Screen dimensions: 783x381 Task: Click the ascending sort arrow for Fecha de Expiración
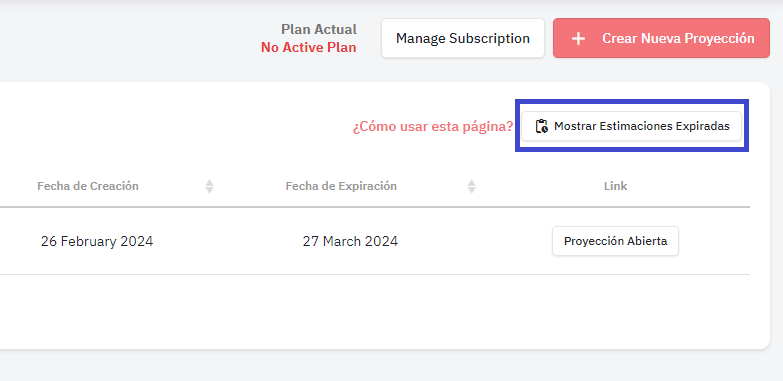click(471, 183)
